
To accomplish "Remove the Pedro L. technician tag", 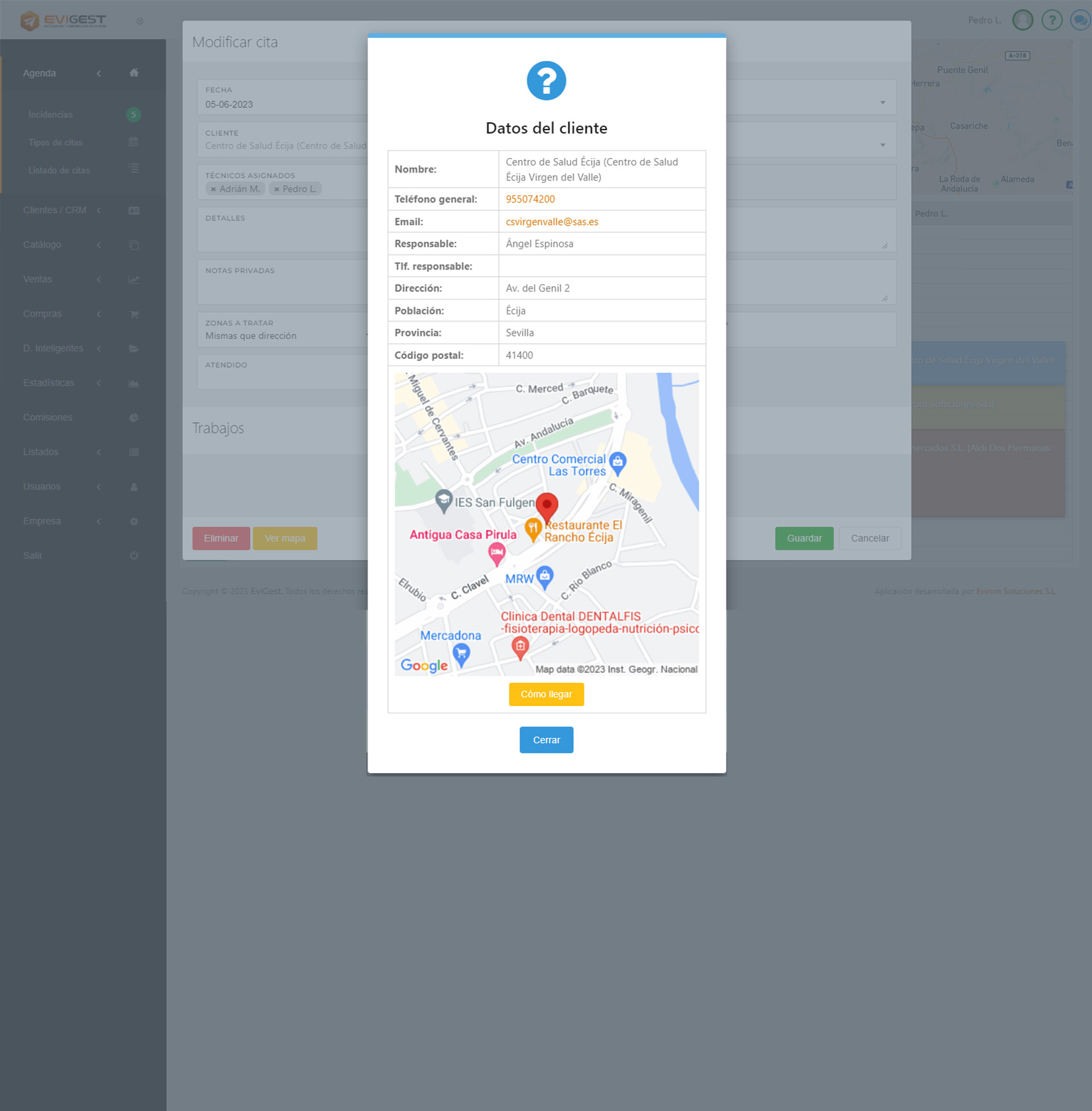I will pyautogui.click(x=277, y=189).
